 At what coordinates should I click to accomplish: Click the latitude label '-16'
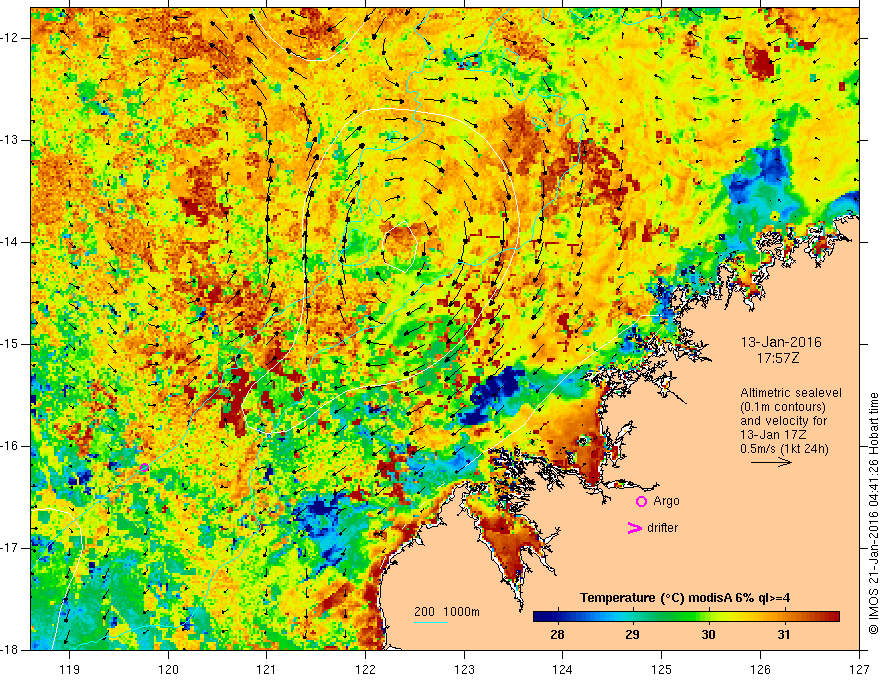pyautogui.click(x=11, y=446)
